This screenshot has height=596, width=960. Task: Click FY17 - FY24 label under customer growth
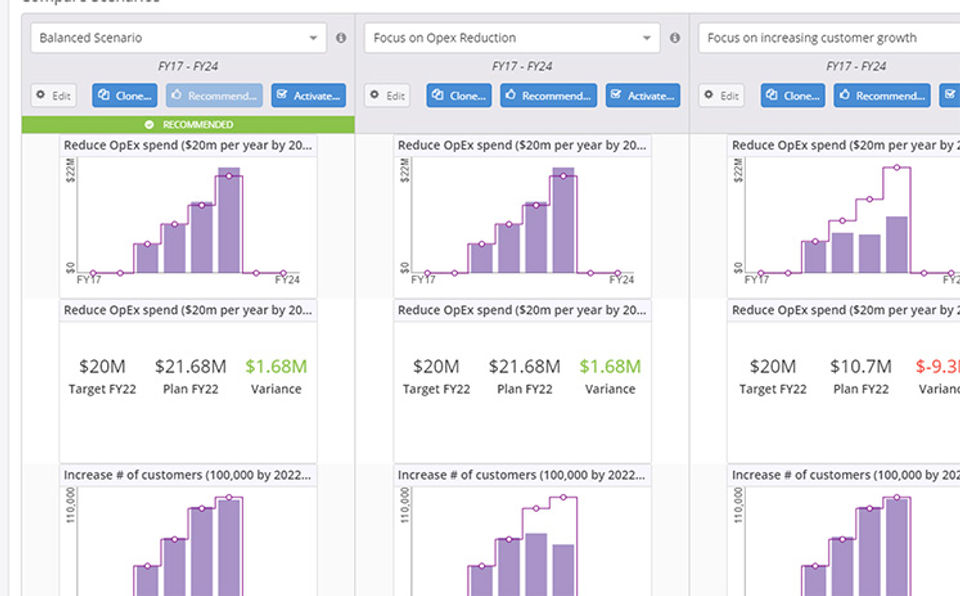[x=856, y=66]
